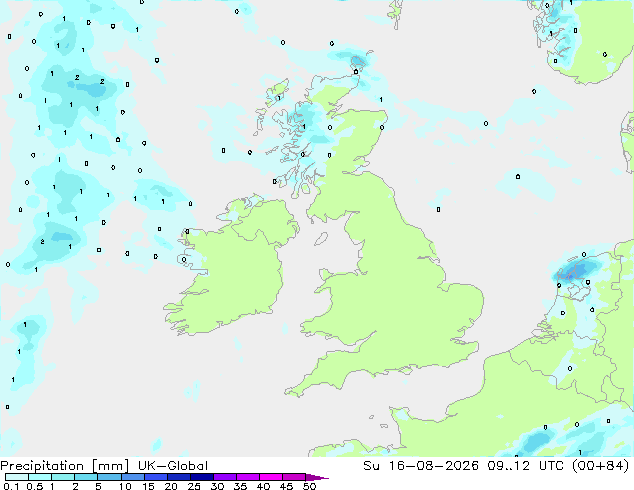This screenshot has height=490, width=634.
Task: Select the '10' legend scale label
Action: pos(125,486)
